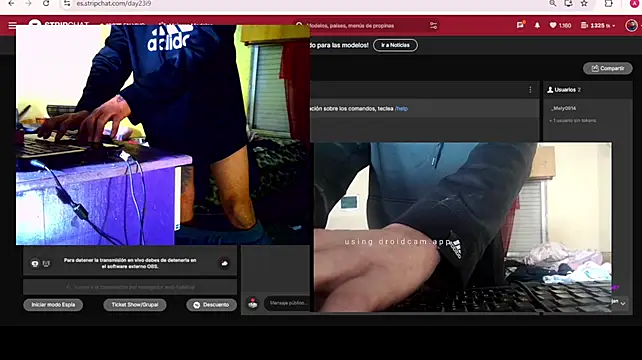The height and width of the screenshot is (360, 642).
Task: Click the Ir a Noticias button
Action: click(395, 45)
